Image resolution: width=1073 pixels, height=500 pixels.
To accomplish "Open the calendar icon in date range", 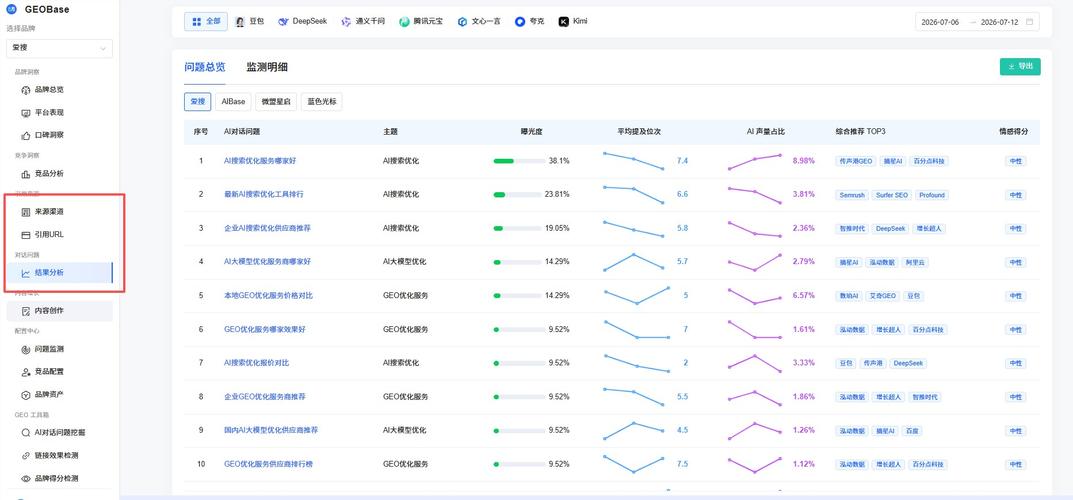I will [1029, 22].
